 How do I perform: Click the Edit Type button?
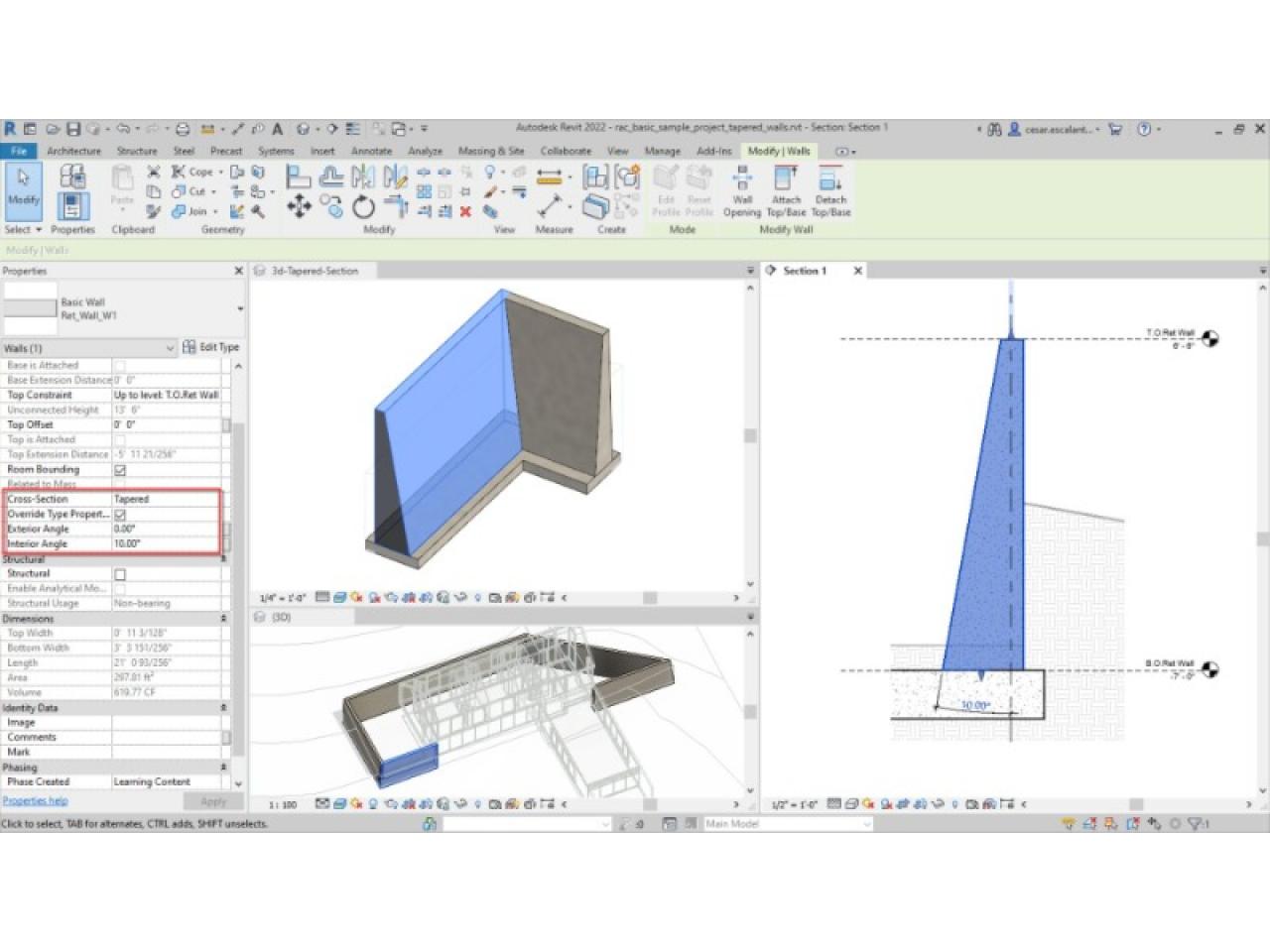click(211, 347)
